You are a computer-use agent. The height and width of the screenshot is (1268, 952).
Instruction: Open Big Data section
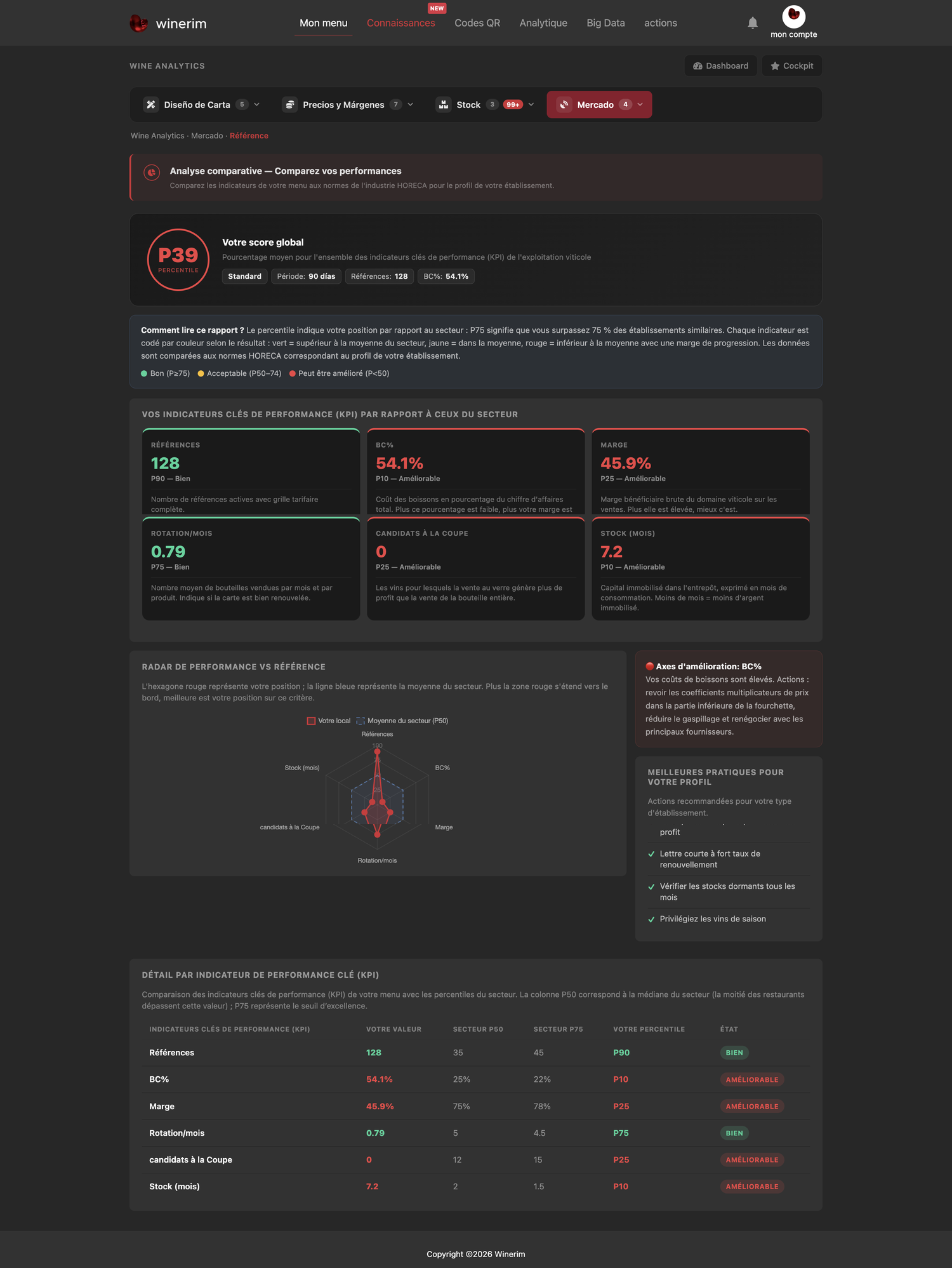(x=605, y=23)
